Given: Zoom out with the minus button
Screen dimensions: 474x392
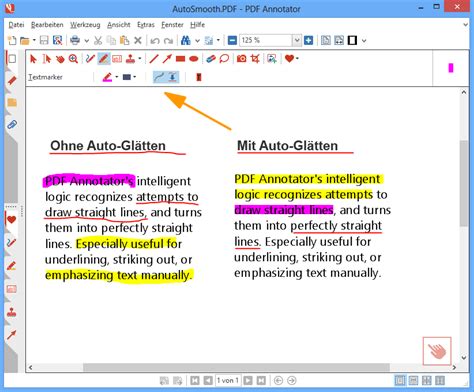Looking at the screenshot, I should coord(232,40).
